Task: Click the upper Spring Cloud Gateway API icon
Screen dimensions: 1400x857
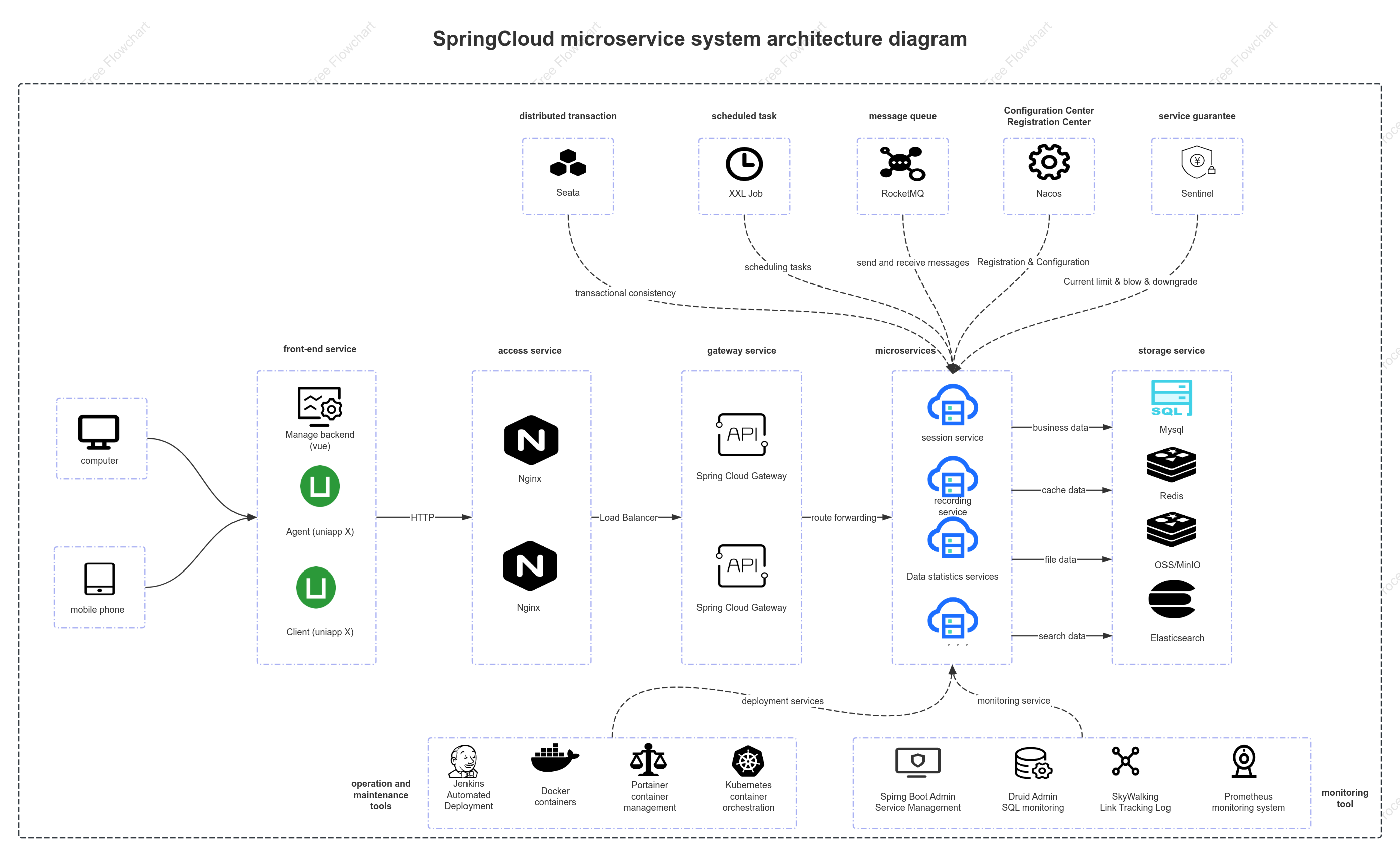Action: tap(742, 434)
